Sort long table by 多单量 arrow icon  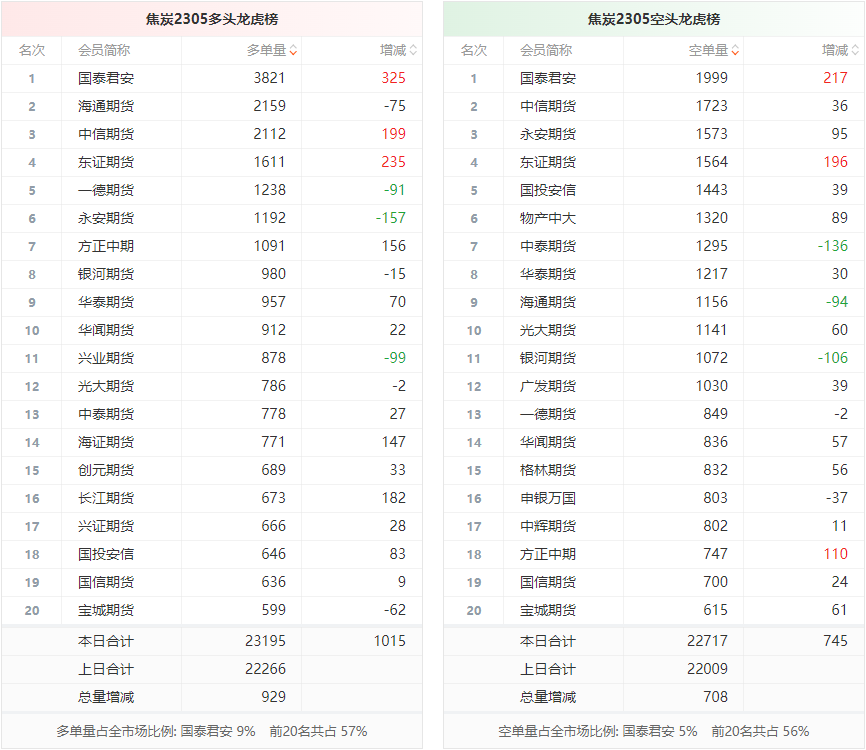click(x=293, y=50)
